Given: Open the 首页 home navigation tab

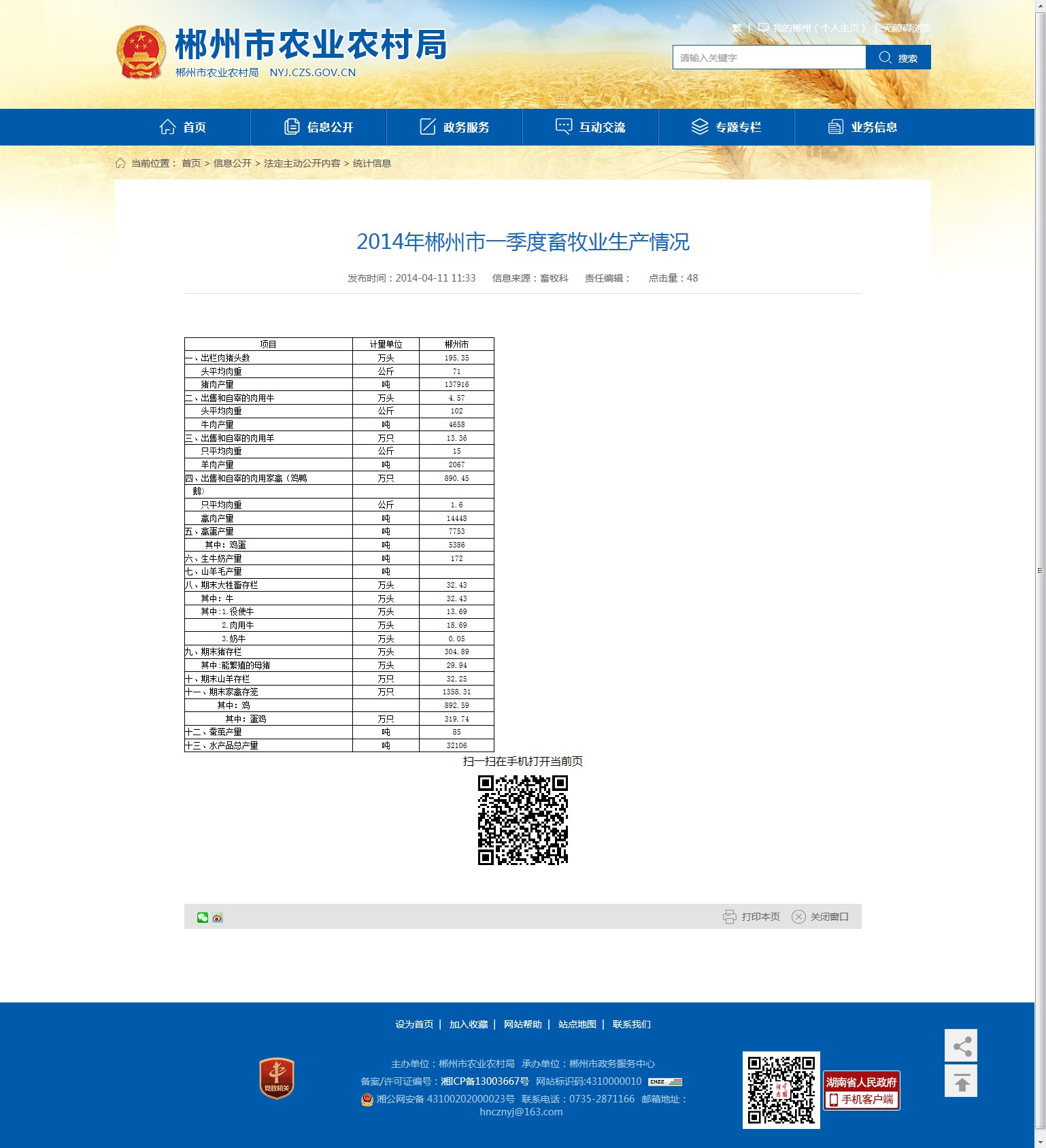Looking at the screenshot, I should tap(183, 127).
